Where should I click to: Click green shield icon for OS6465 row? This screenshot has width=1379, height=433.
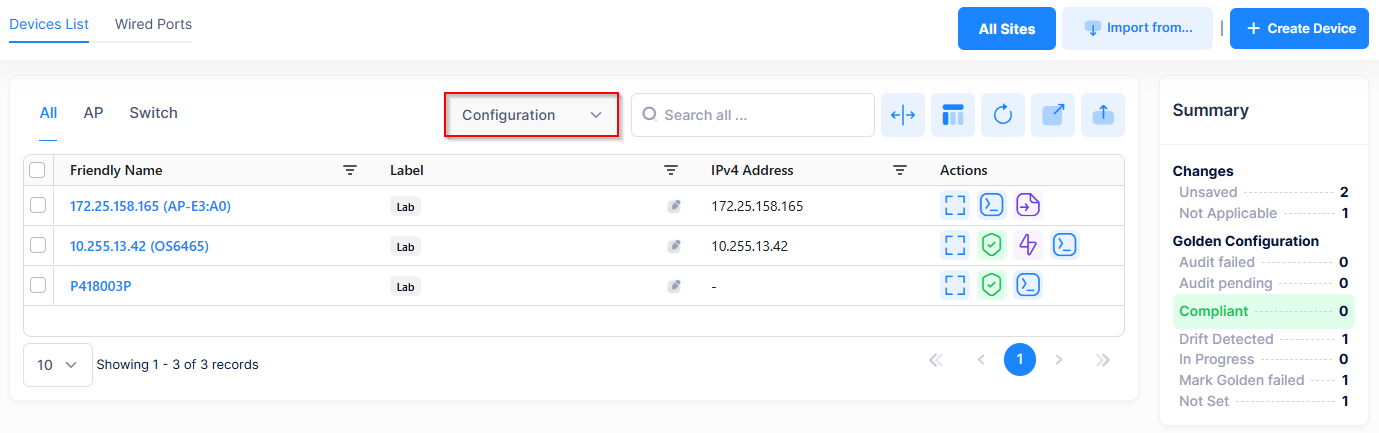(991, 245)
